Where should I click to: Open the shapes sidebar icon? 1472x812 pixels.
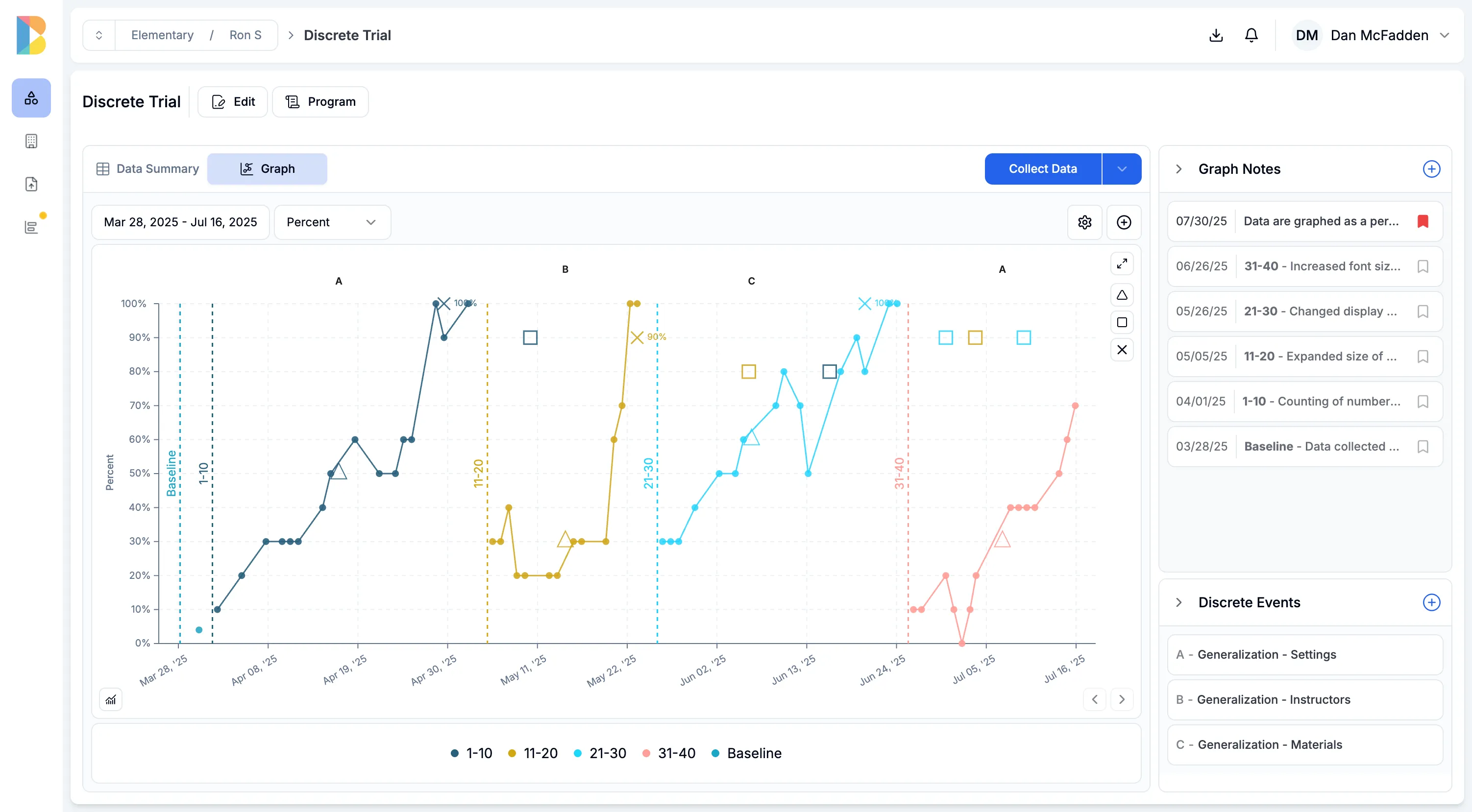click(31, 98)
